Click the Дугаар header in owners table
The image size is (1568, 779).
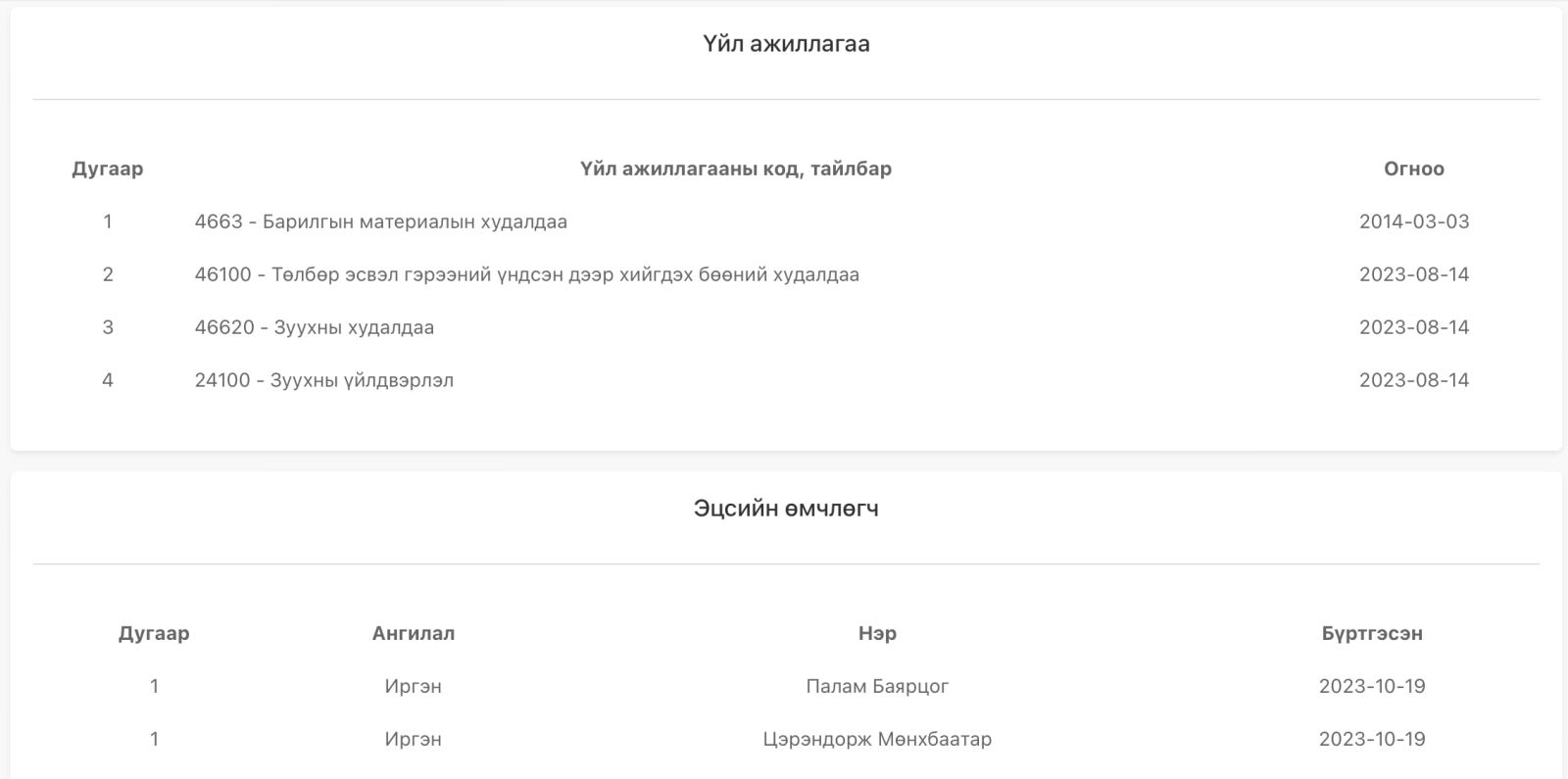tap(154, 633)
